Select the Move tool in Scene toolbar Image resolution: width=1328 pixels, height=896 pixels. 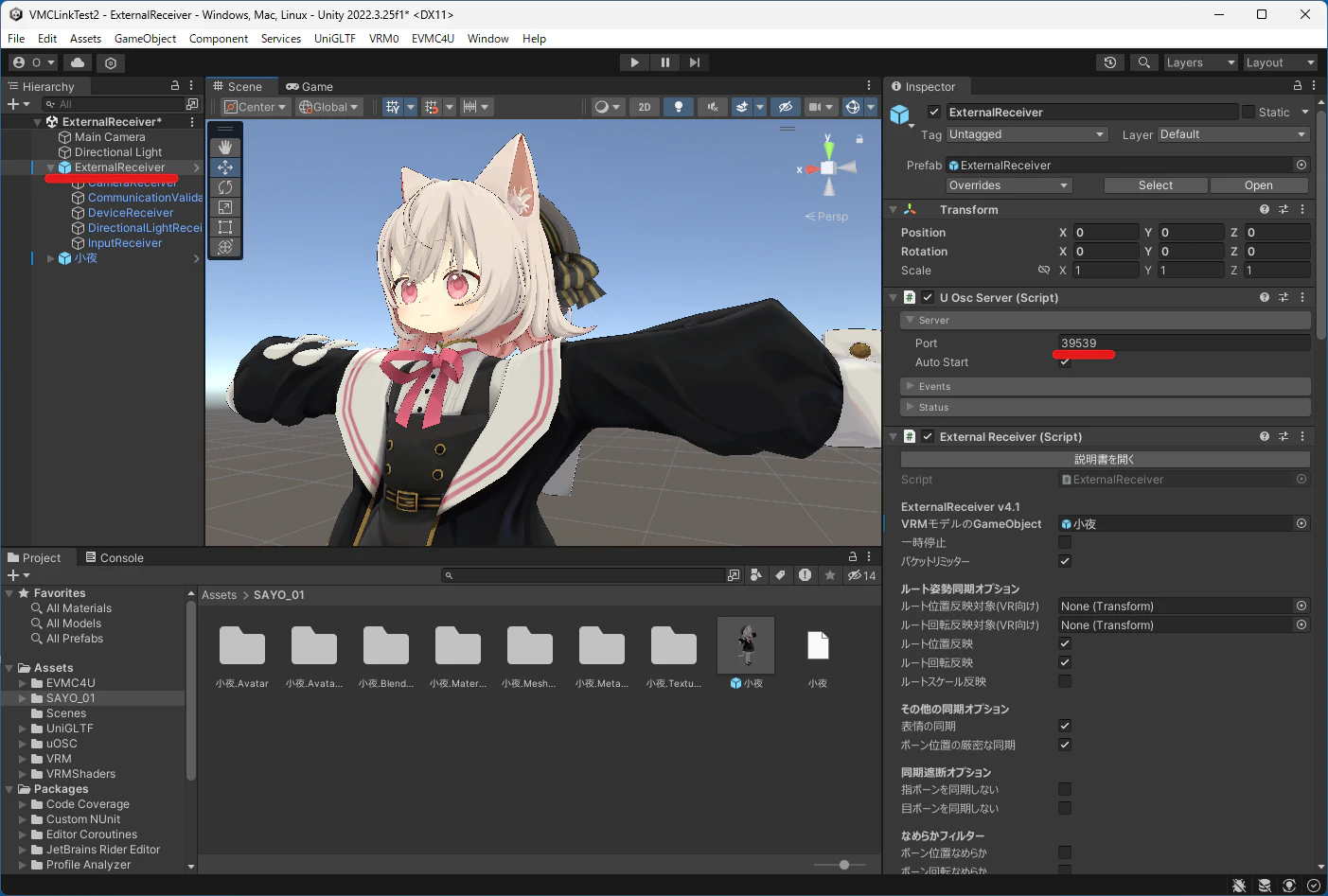pos(225,167)
